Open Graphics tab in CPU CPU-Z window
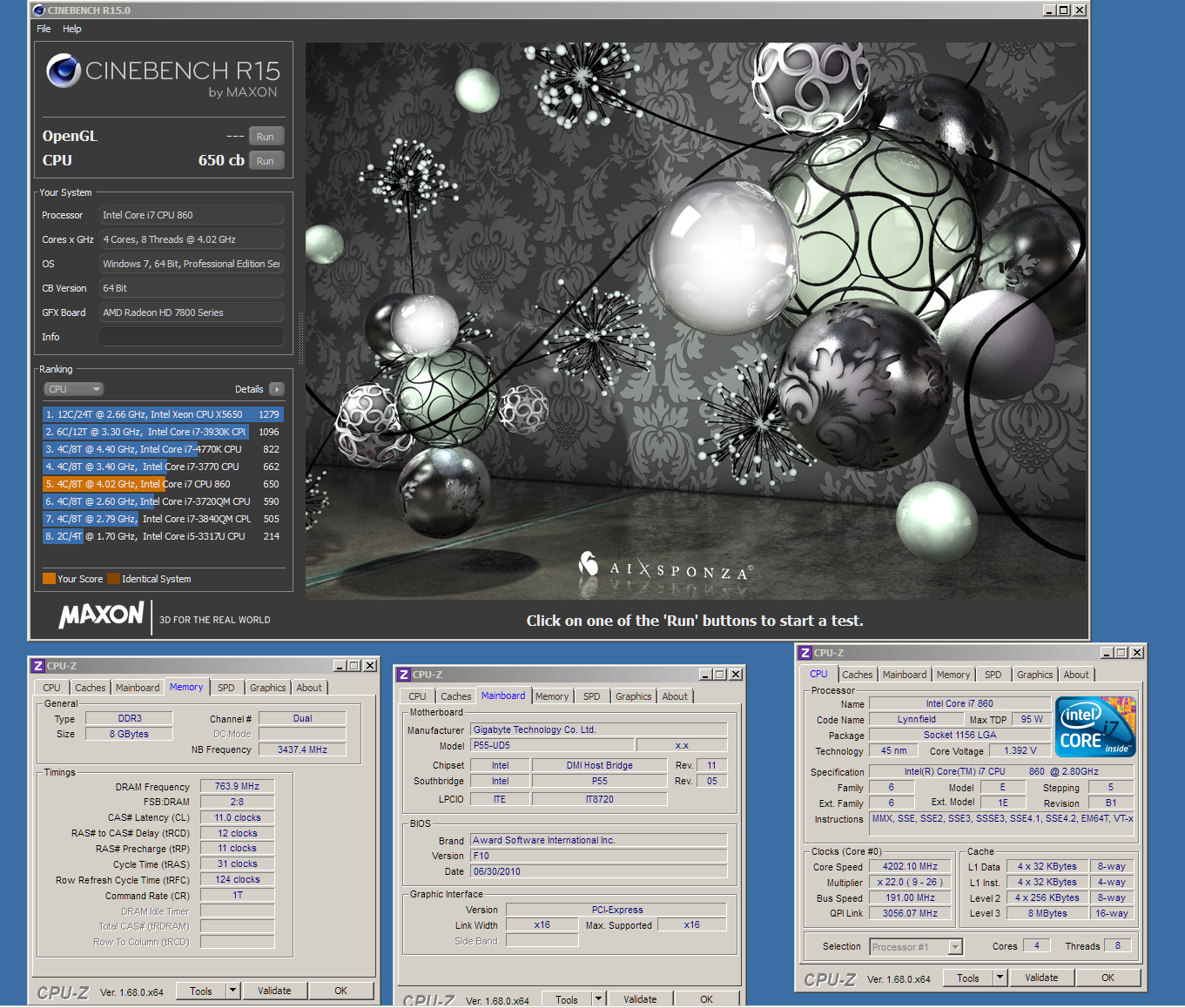The image size is (1185, 1008). click(x=1035, y=675)
